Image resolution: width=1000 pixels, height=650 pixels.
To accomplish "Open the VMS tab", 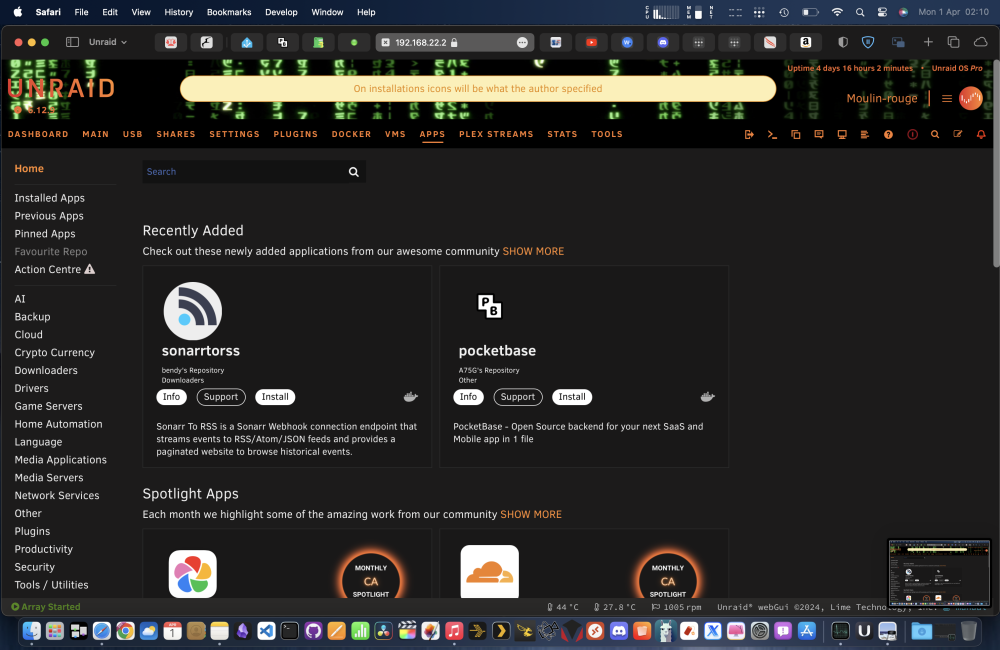I will click(395, 134).
